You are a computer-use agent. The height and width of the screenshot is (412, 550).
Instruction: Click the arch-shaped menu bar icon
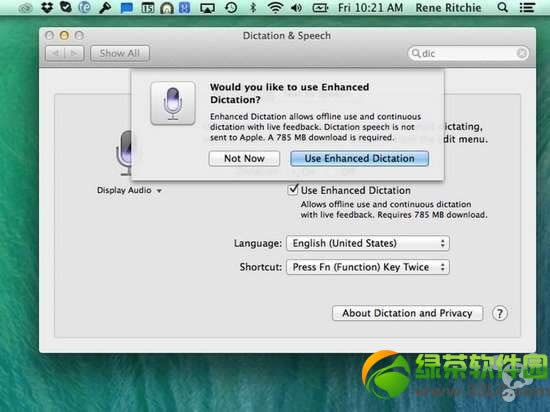click(167, 8)
